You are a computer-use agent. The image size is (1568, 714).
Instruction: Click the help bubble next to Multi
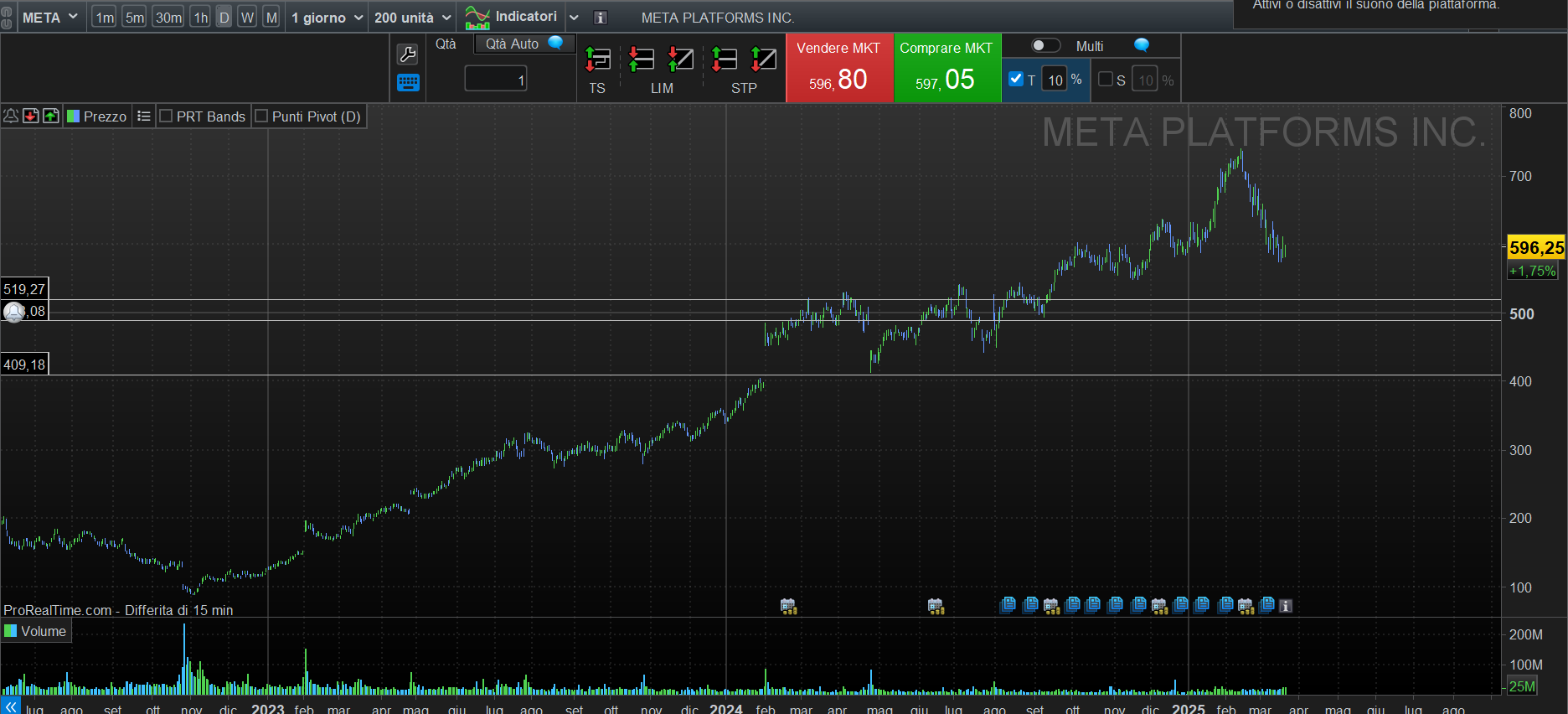point(1142,45)
